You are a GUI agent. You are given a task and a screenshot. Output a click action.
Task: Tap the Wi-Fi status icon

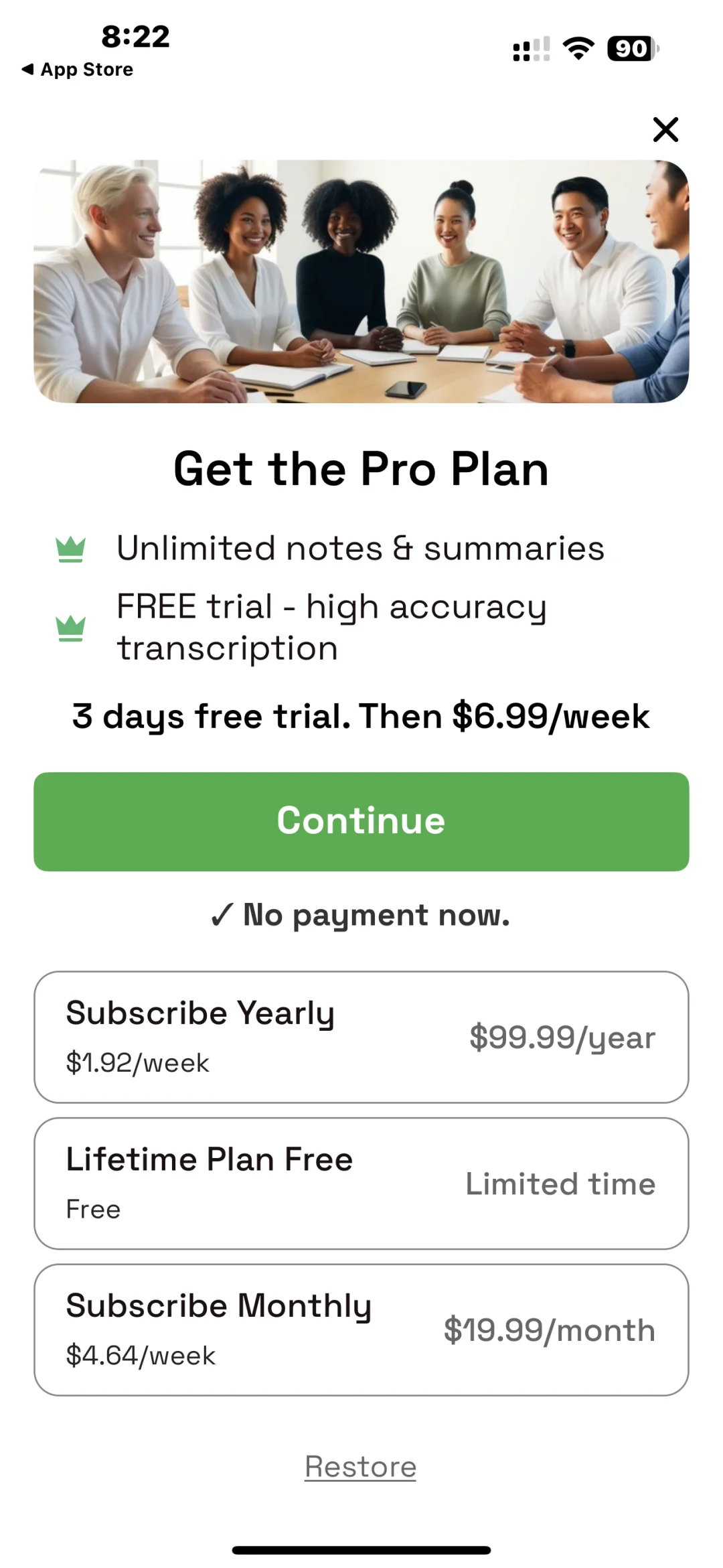tap(578, 49)
